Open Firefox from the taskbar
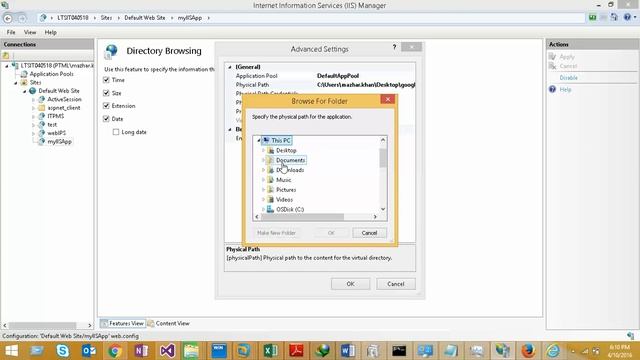640x360 pixels. point(528,351)
